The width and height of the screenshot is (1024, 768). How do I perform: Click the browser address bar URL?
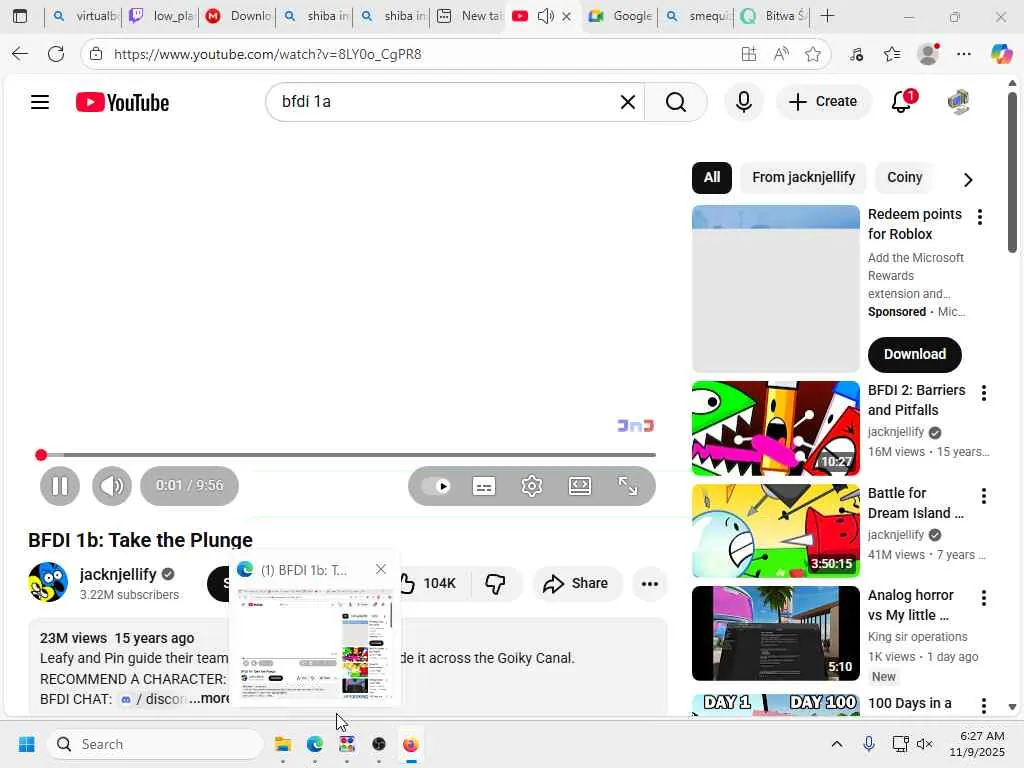coord(268,54)
